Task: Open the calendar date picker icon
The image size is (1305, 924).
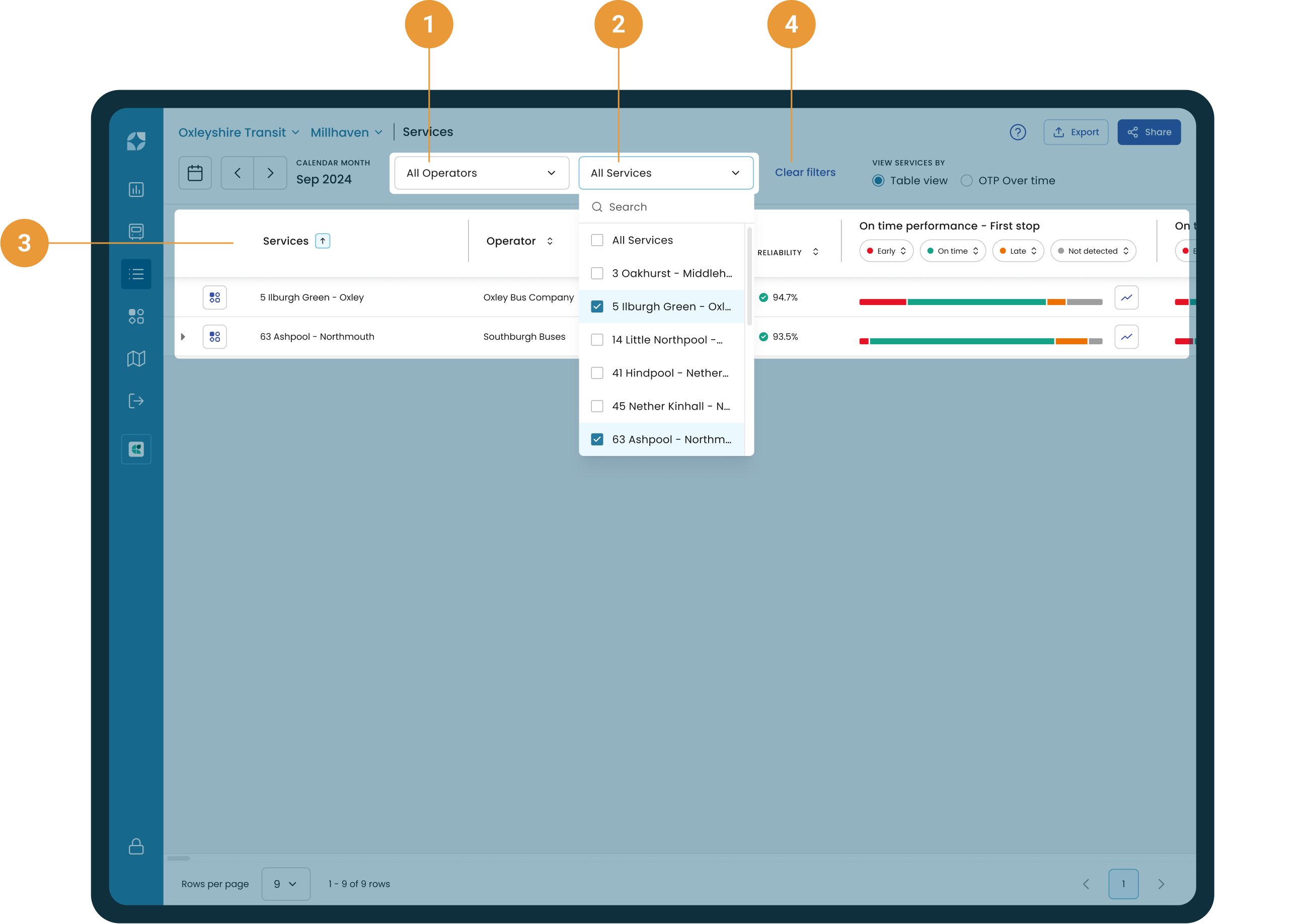Action: pyautogui.click(x=195, y=173)
